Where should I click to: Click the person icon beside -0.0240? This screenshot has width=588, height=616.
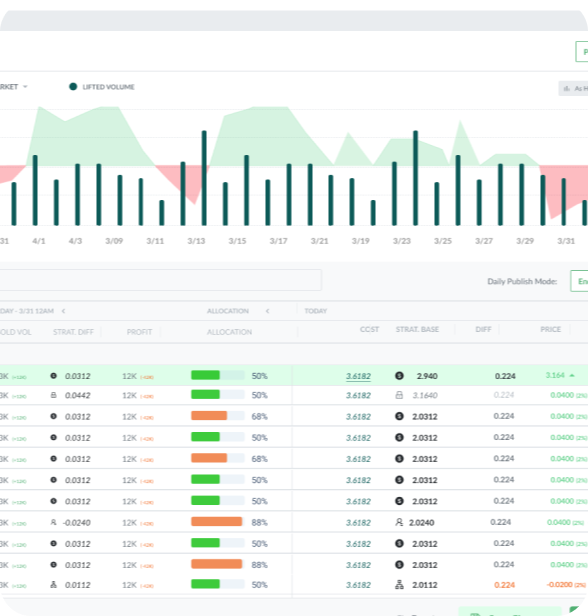click(x=54, y=522)
